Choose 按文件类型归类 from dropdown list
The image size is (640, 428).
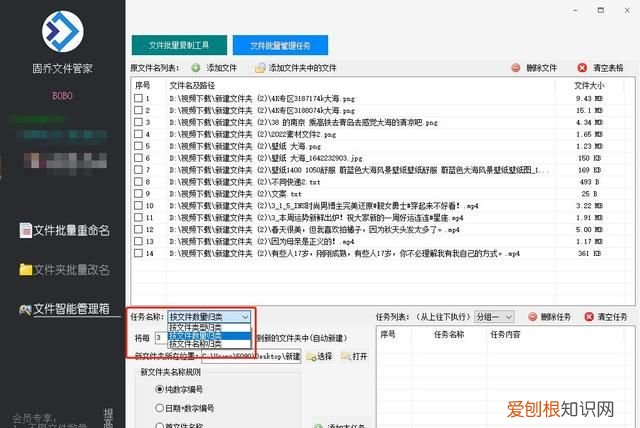[209, 327]
